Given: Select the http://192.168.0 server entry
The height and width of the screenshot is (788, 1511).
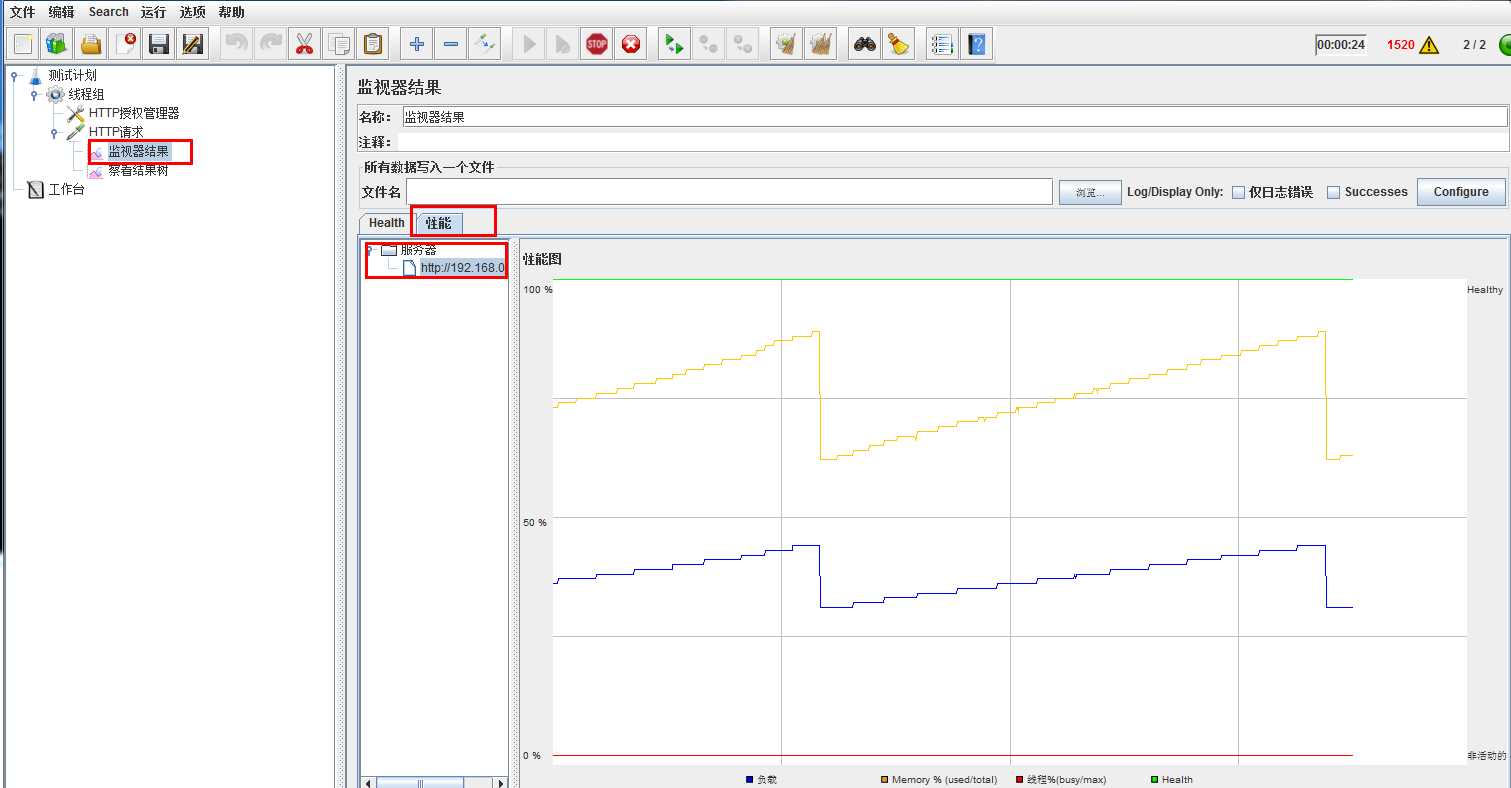Looking at the screenshot, I should tap(463, 268).
